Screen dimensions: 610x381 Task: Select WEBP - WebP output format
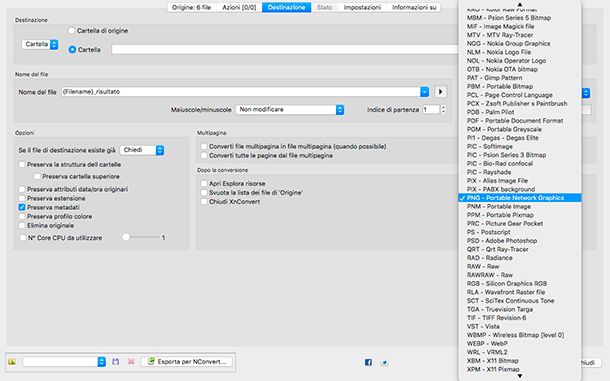click(520, 343)
